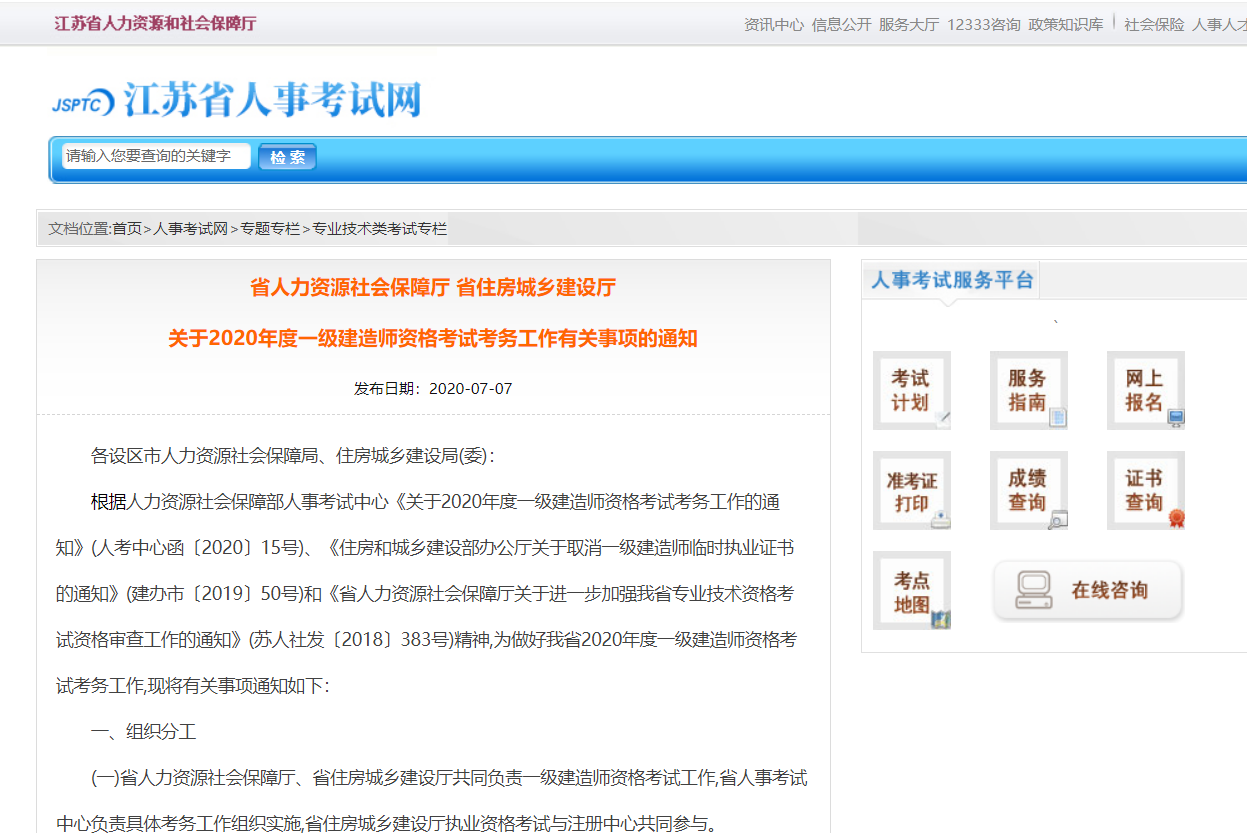Select the 人事考试服务平台 tab header
1247x833 pixels.
[951, 280]
